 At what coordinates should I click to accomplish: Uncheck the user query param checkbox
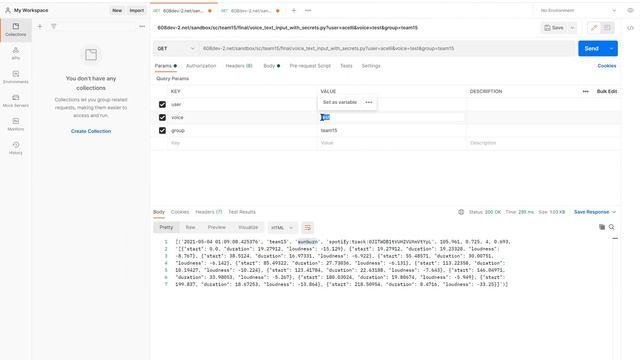162,104
